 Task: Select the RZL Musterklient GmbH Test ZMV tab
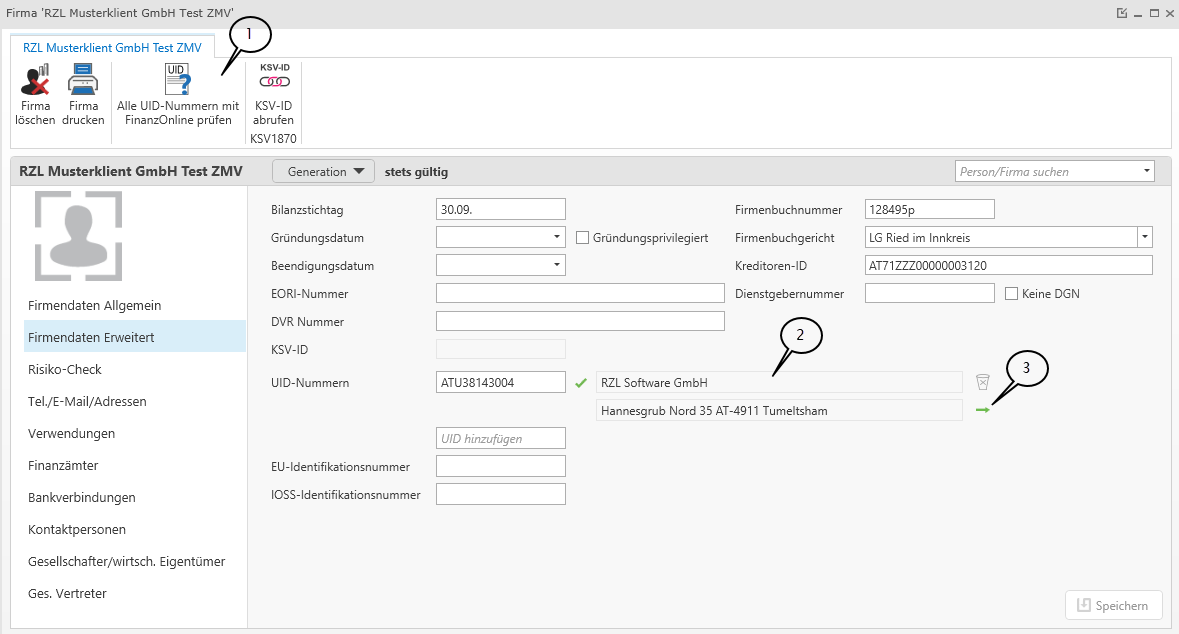tap(112, 47)
